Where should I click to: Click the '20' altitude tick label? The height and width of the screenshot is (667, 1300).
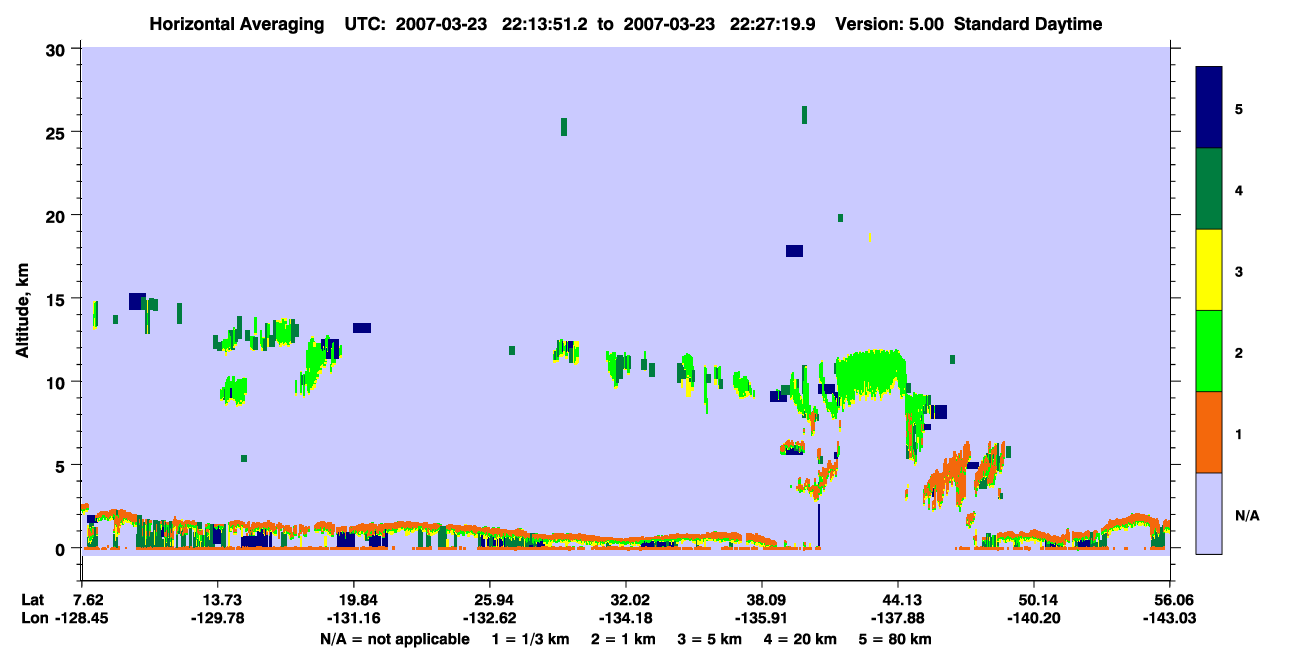(57, 215)
